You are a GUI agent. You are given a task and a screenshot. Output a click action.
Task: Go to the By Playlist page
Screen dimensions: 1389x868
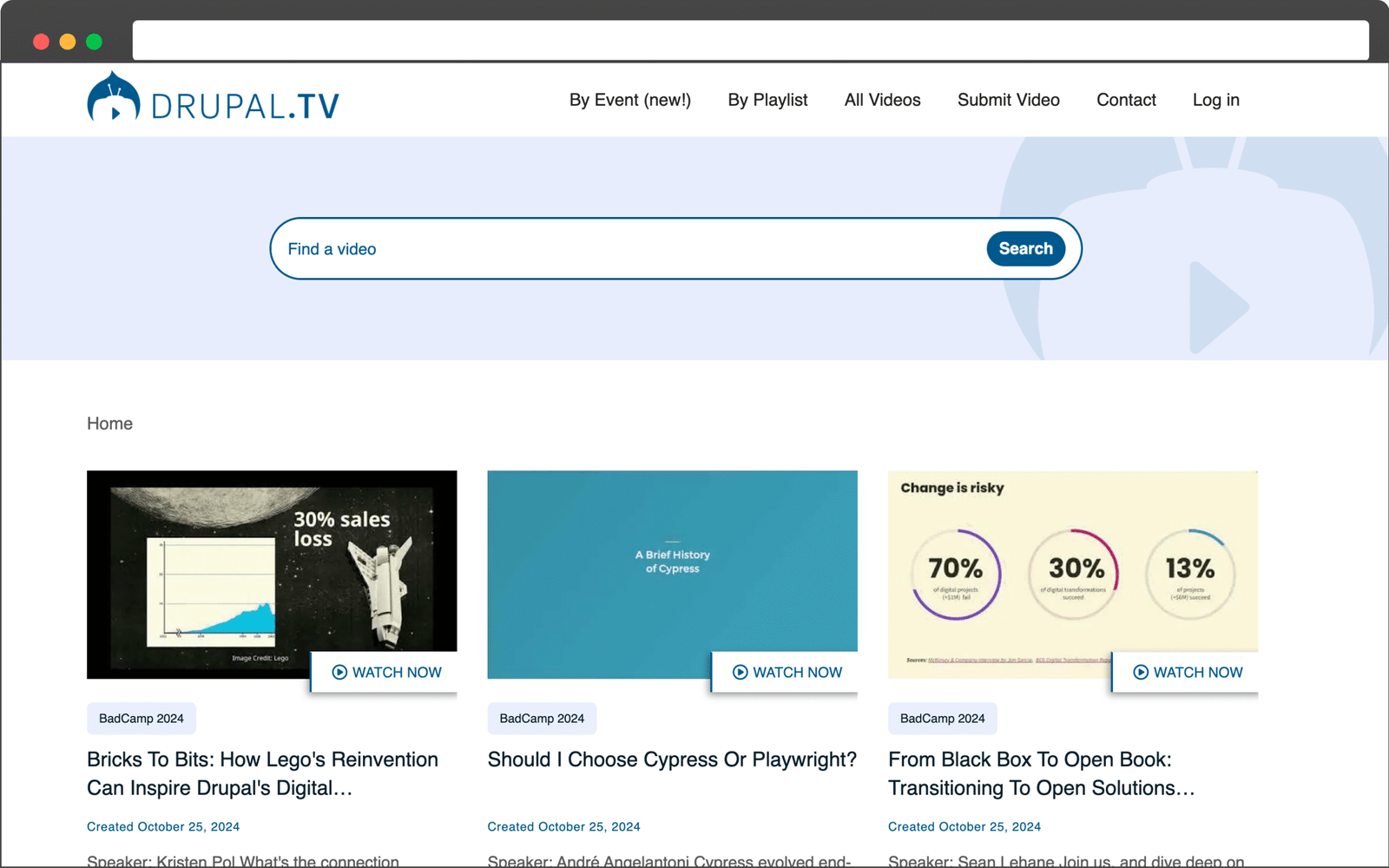(767, 100)
